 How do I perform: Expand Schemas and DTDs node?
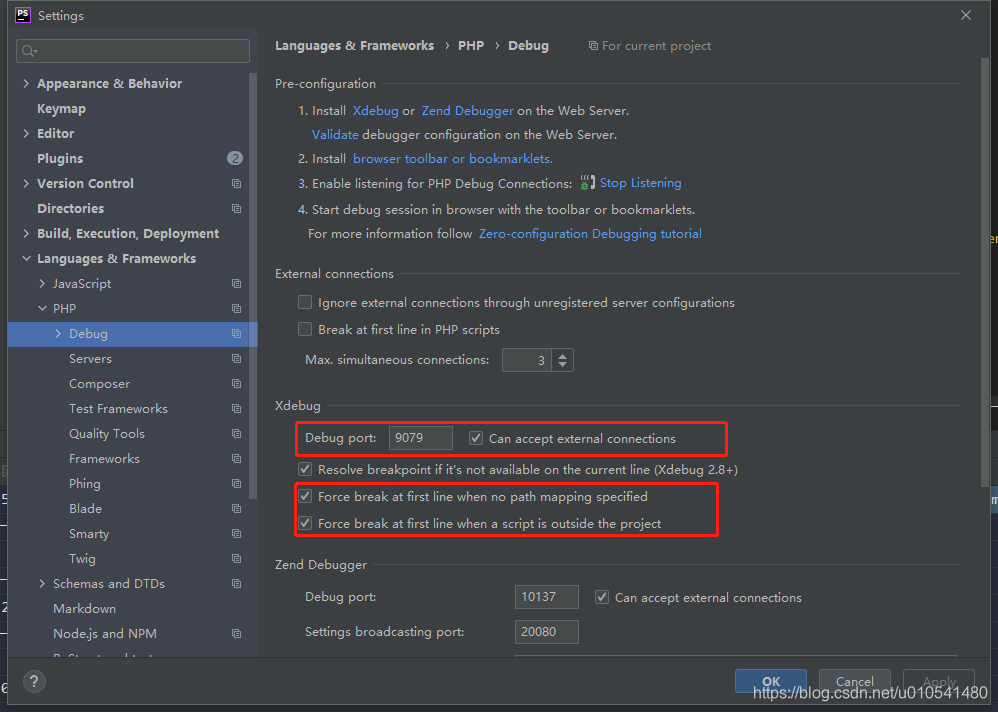tap(42, 583)
